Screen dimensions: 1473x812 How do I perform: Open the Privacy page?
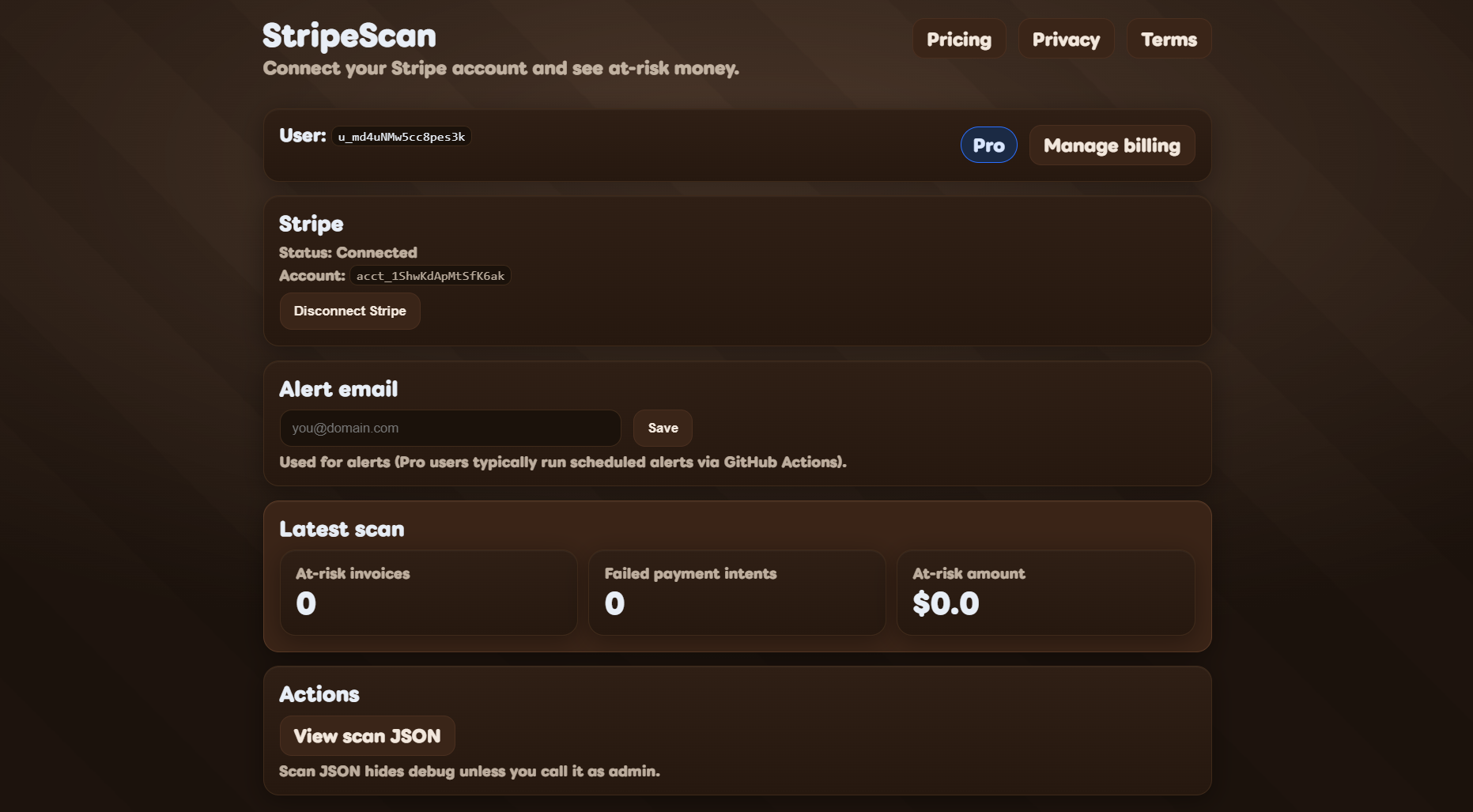pyautogui.click(x=1066, y=38)
